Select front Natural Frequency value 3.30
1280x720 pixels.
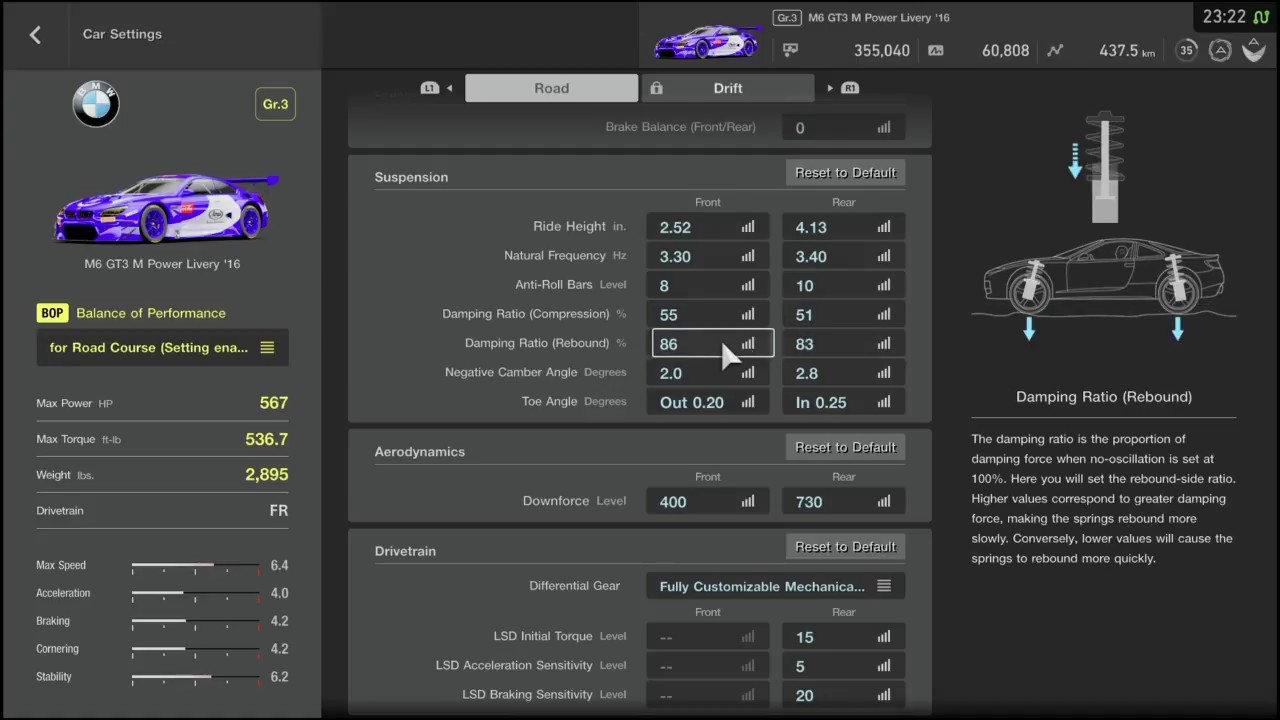coord(675,256)
